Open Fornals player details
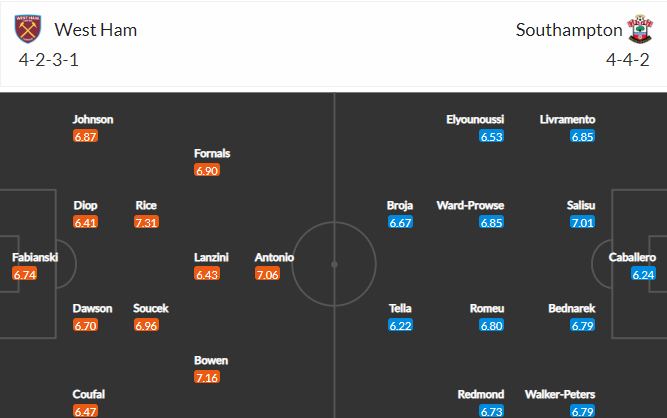The height and width of the screenshot is (418, 667). pos(212,154)
